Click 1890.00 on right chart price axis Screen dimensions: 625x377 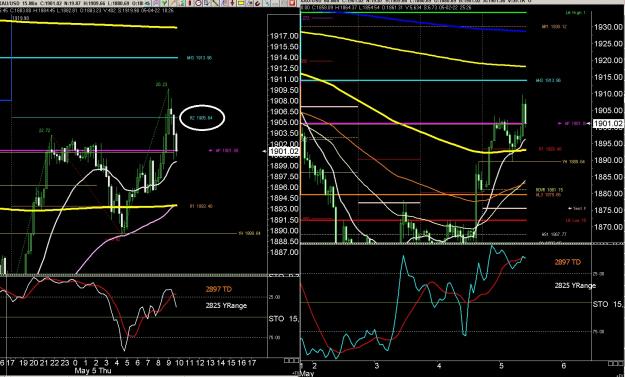click(608, 160)
